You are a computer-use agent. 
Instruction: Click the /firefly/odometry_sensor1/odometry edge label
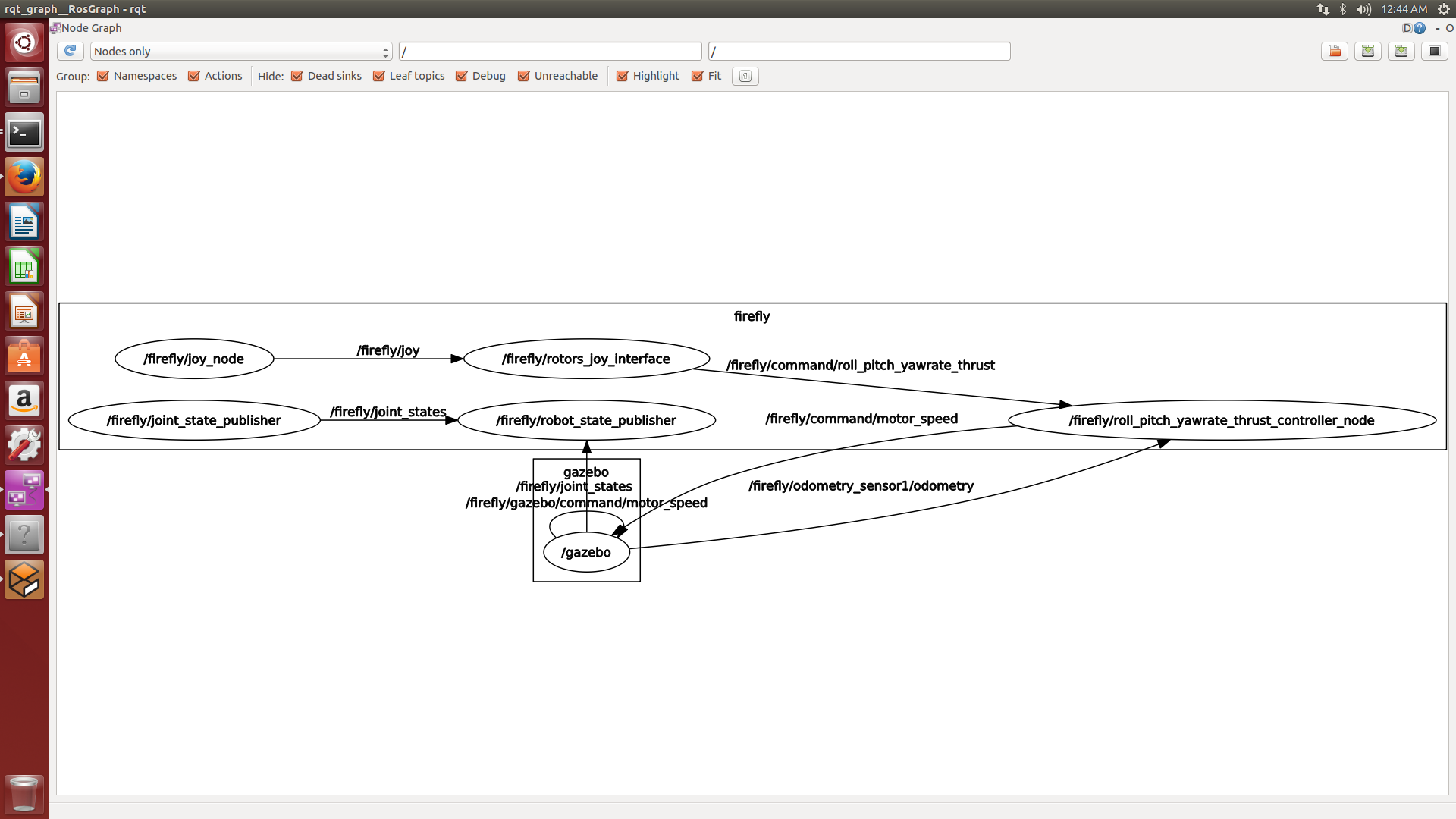tap(861, 485)
